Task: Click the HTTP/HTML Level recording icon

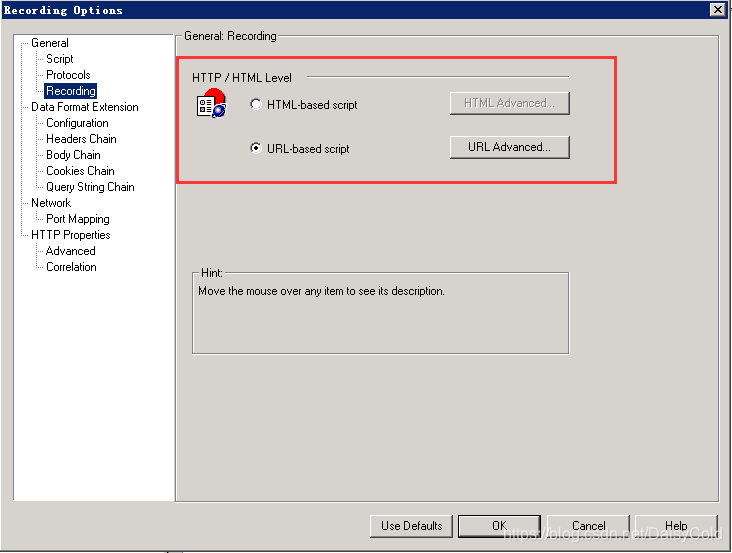Action: [x=211, y=103]
